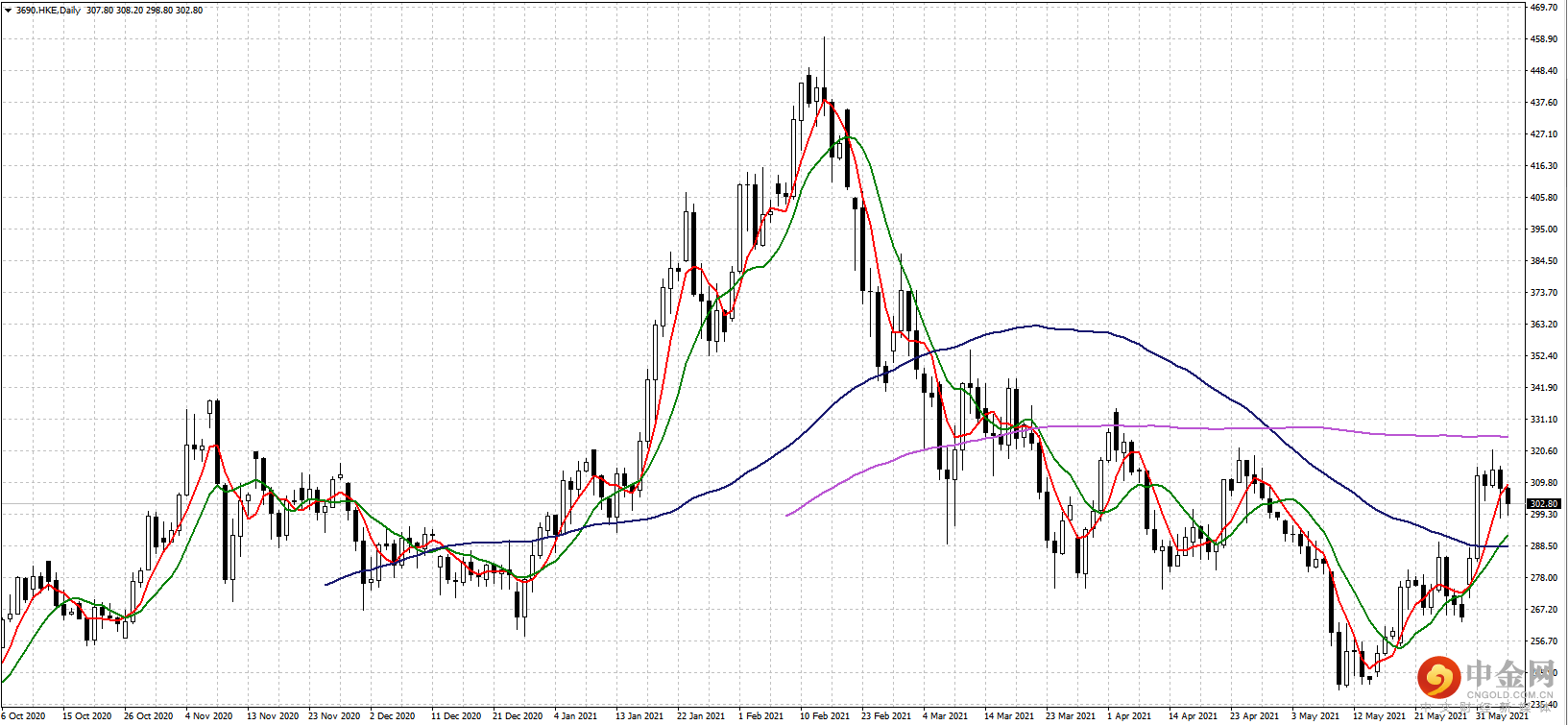This screenshot has height=725, width=1568.
Task: Click the 427.10 price axis label
Action: (x=1544, y=134)
